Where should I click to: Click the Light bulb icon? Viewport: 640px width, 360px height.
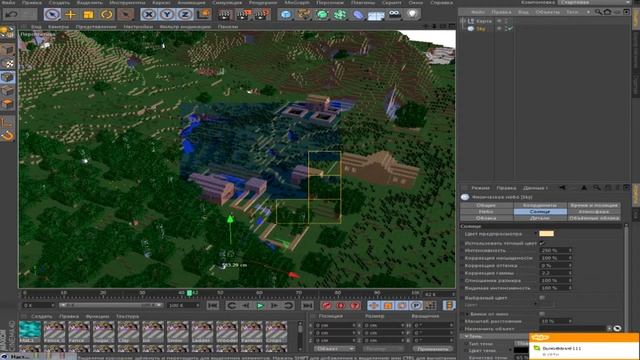pos(413,15)
